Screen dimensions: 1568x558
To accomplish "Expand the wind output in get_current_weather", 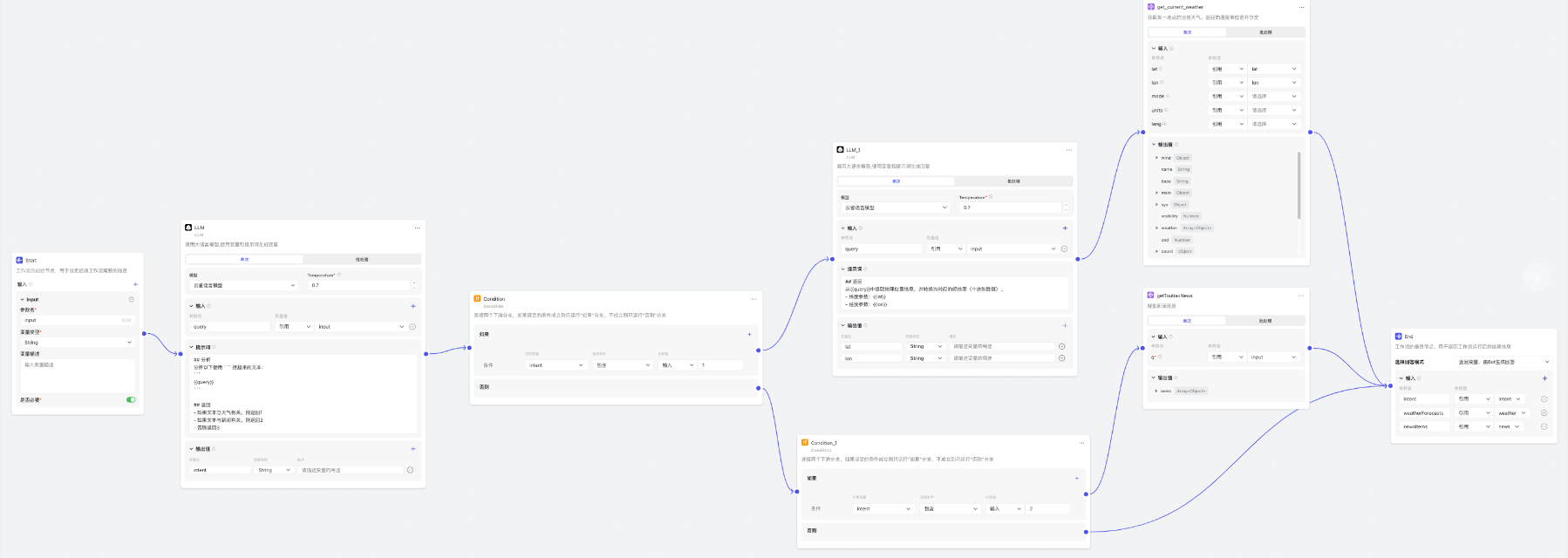I will coord(1157,158).
